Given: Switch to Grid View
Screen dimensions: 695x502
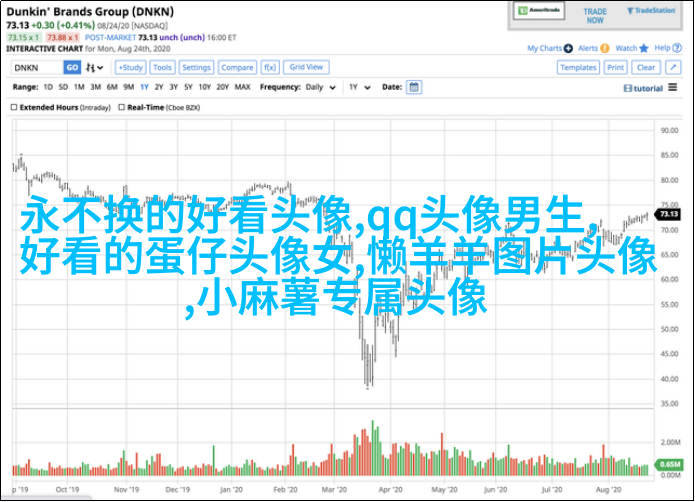Looking at the screenshot, I should point(306,67).
